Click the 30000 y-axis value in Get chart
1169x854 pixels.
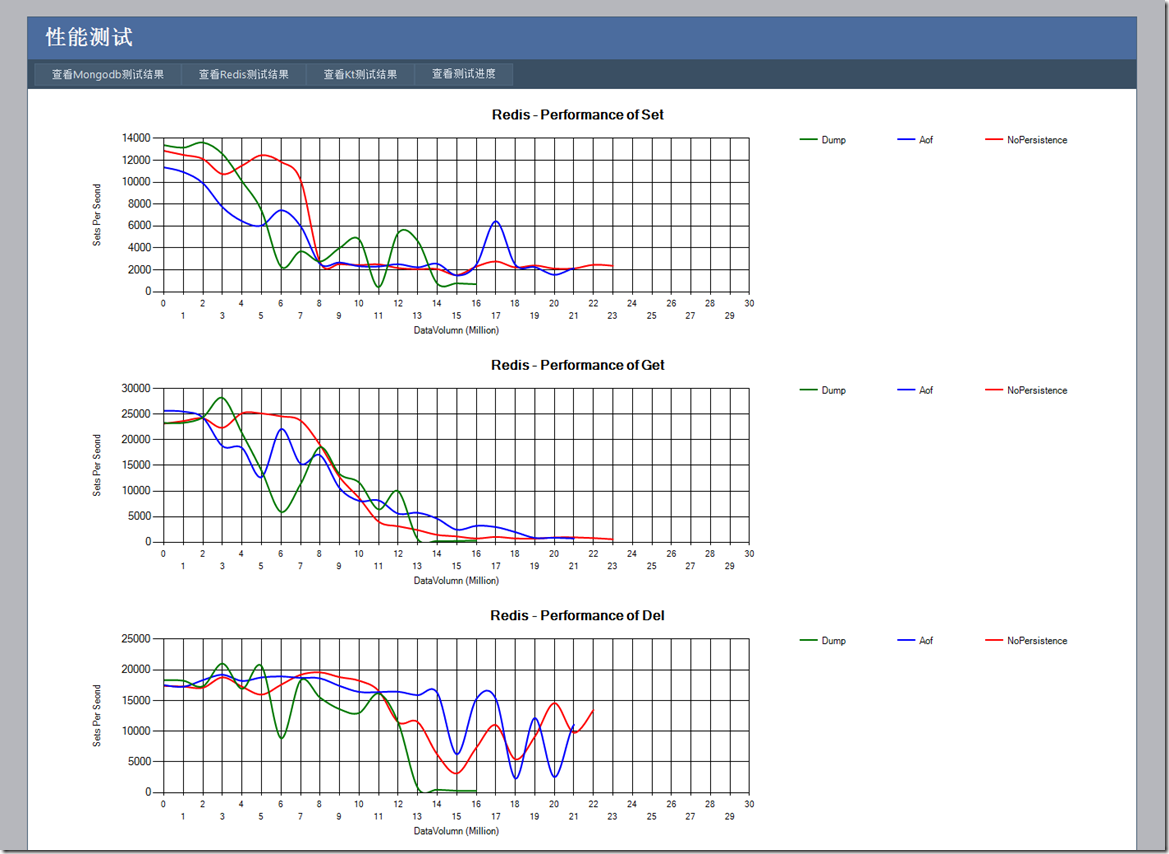point(136,389)
